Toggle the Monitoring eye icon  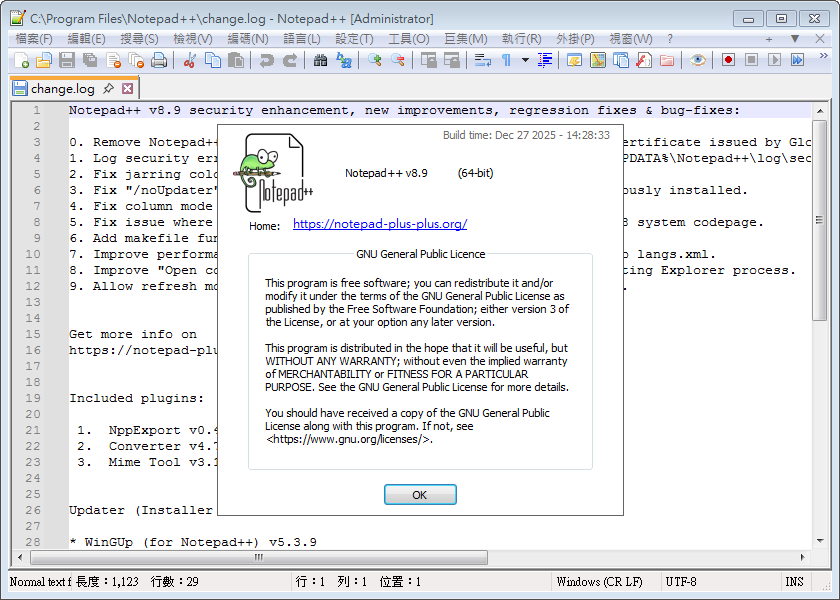point(698,60)
